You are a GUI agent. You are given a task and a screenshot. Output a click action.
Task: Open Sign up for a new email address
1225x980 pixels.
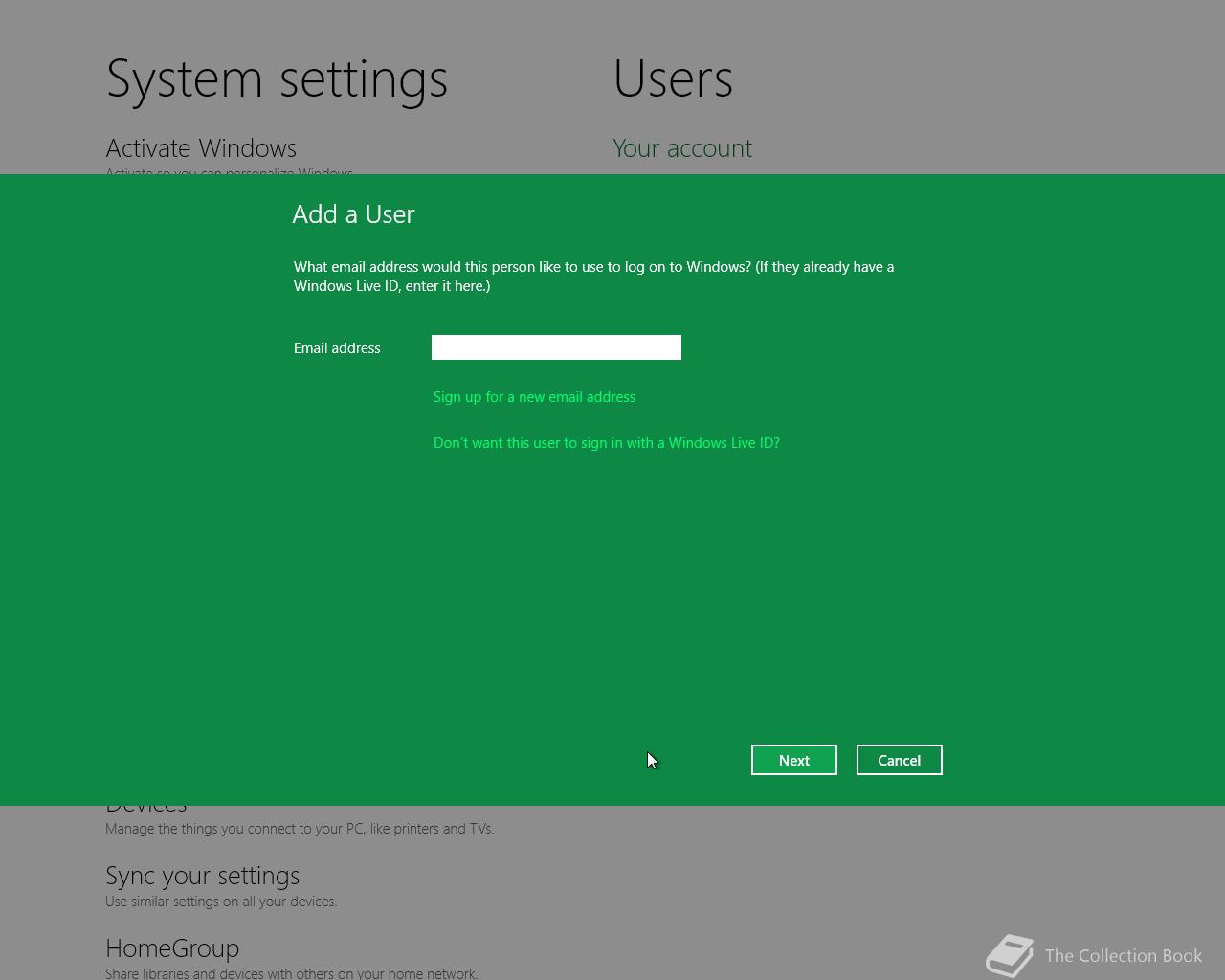click(534, 397)
